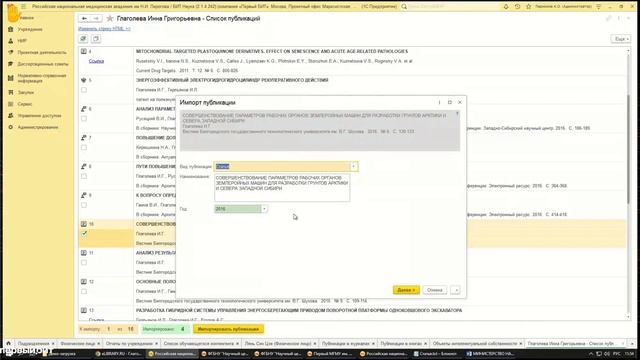This screenshot has width=640, height=360.
Task: Open Диссертационные советы sidebar section
Action: 43,64
